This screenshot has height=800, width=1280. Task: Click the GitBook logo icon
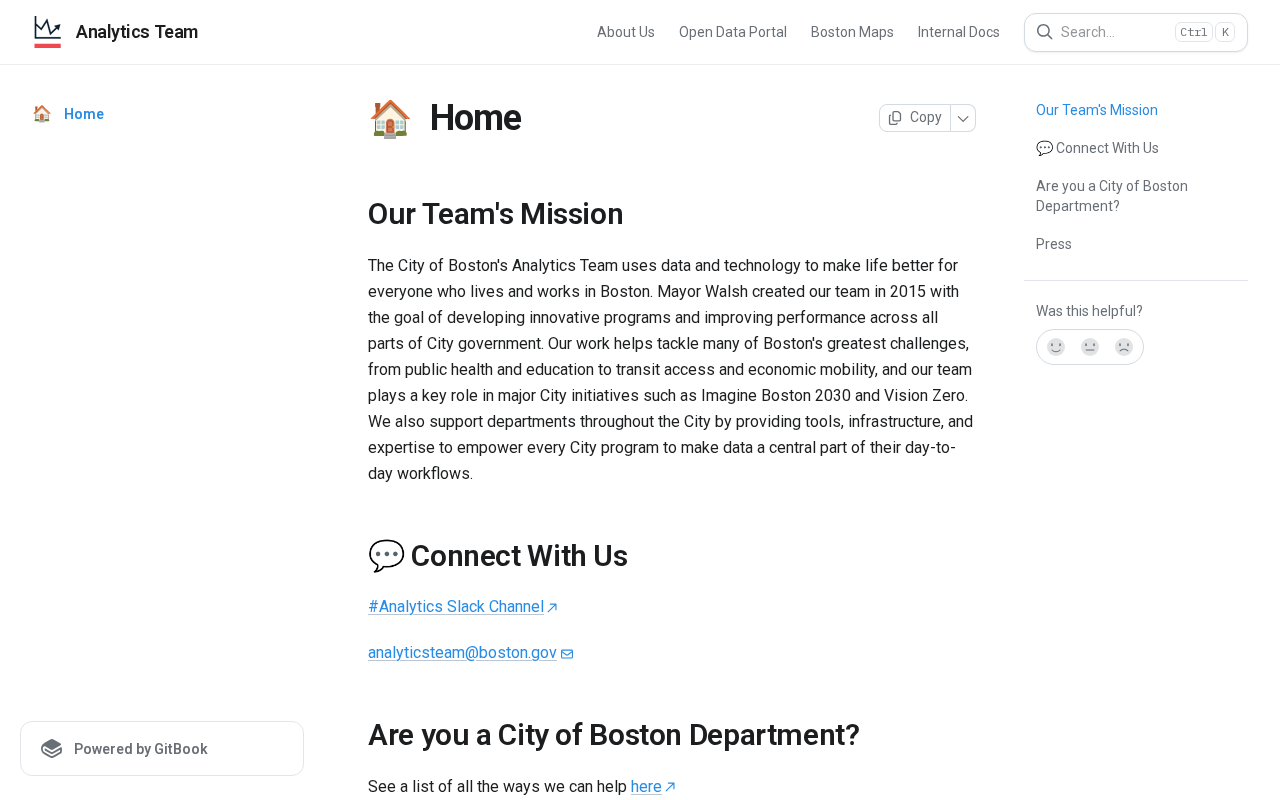[x=52, y=749]
